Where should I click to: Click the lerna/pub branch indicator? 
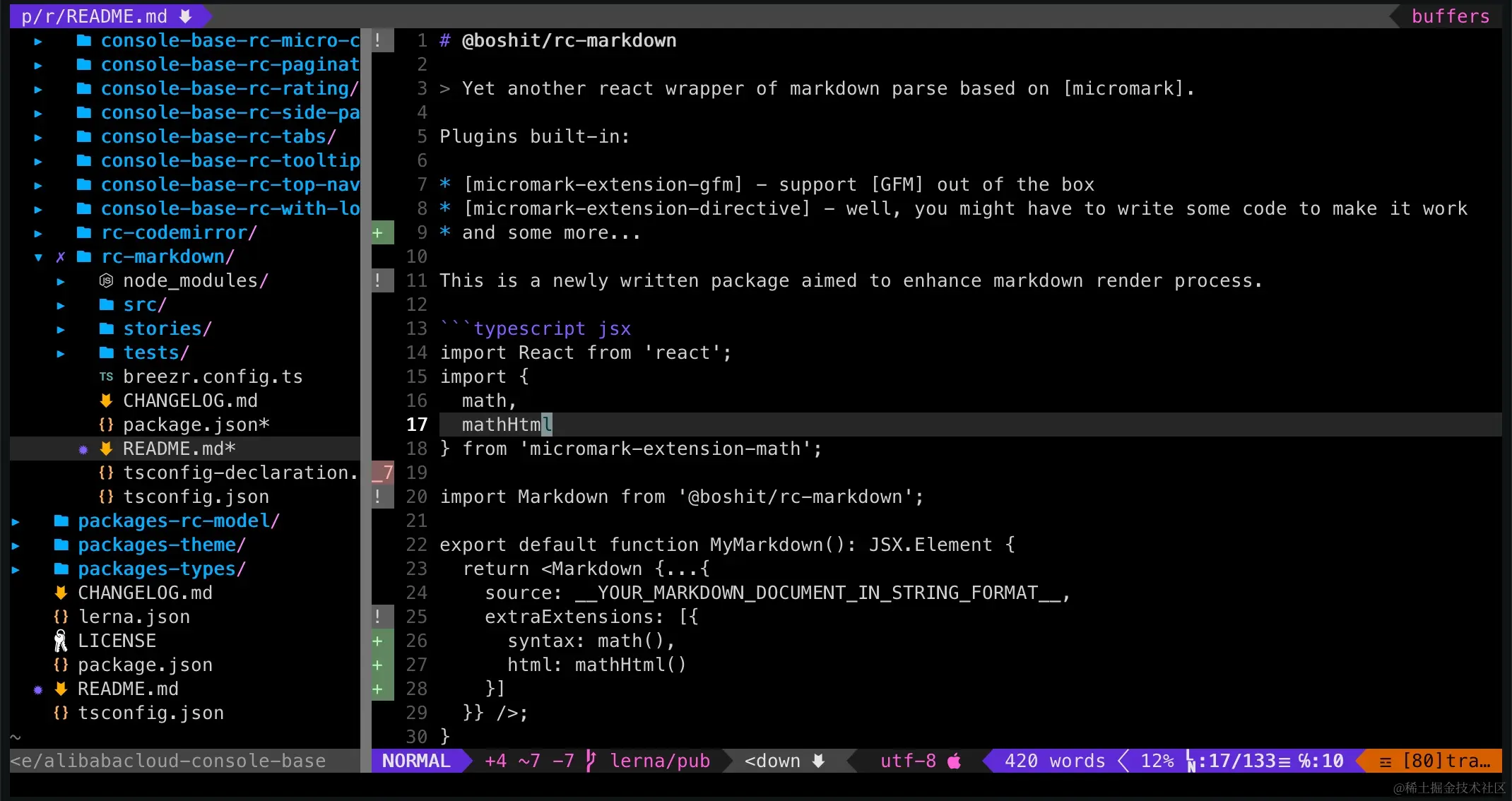click(659, 761)
